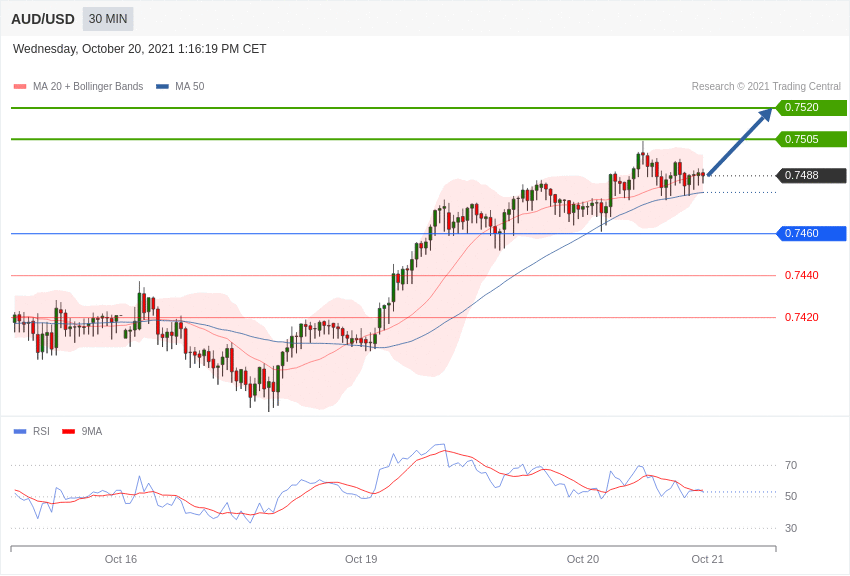850x576 pixels.
Task: Click the 0.7440 red support label
Action: (802, 275)
